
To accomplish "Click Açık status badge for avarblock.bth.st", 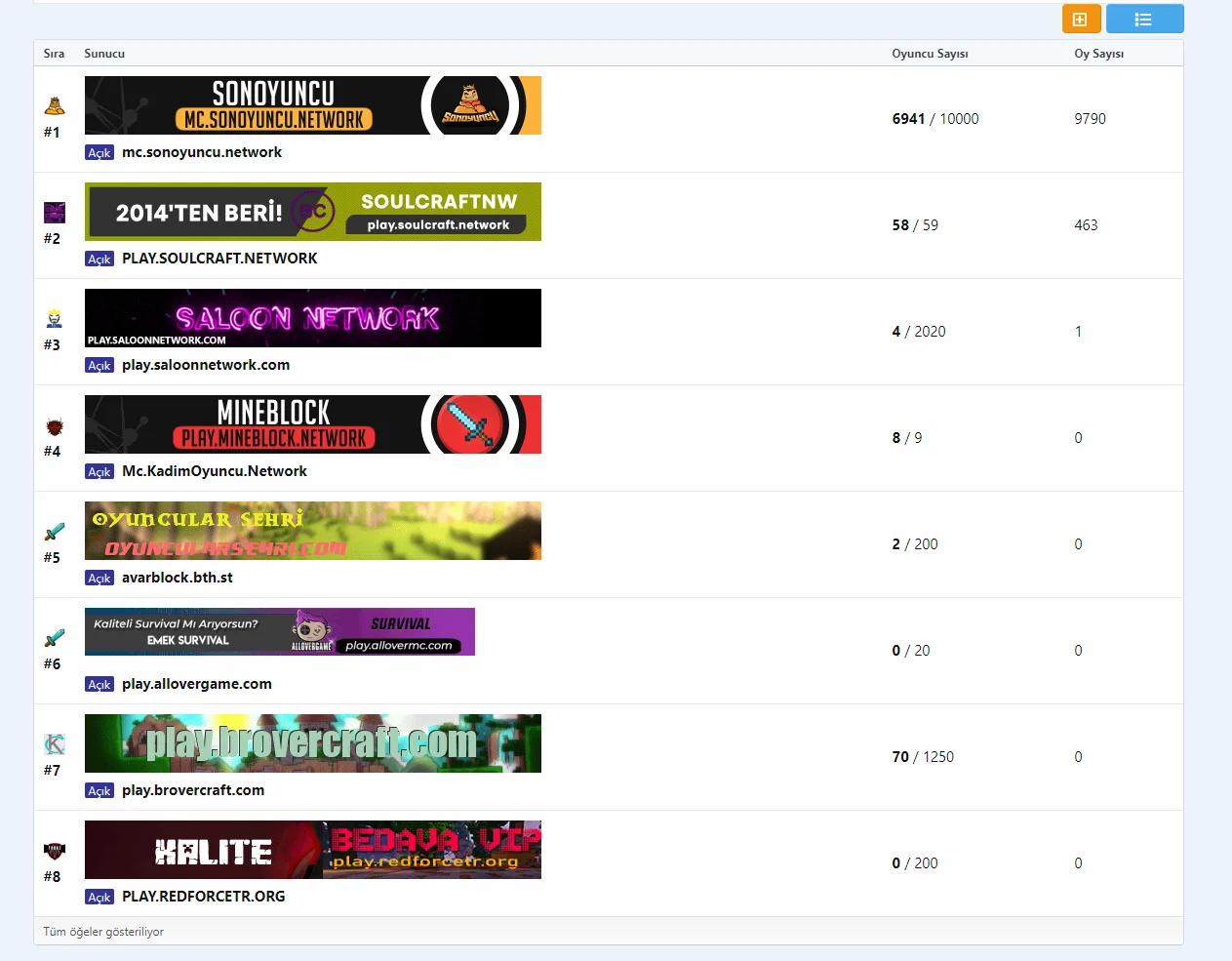I will pos(99,579).
